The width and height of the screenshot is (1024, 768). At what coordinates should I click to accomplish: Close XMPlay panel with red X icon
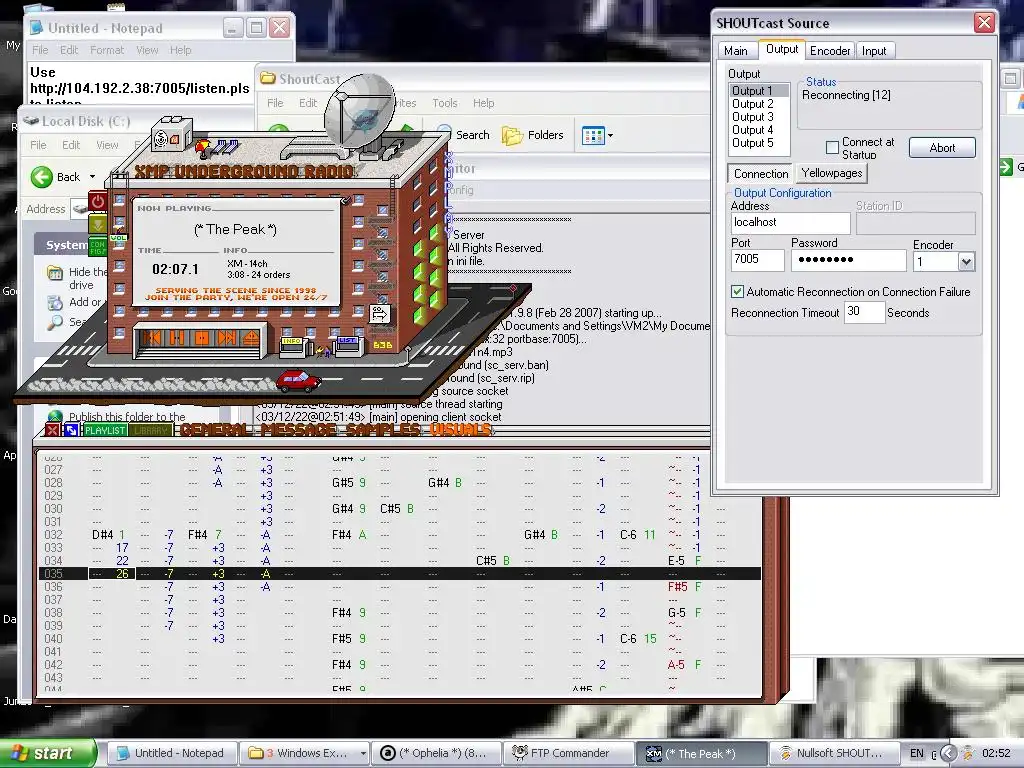(x=53, y=430)
